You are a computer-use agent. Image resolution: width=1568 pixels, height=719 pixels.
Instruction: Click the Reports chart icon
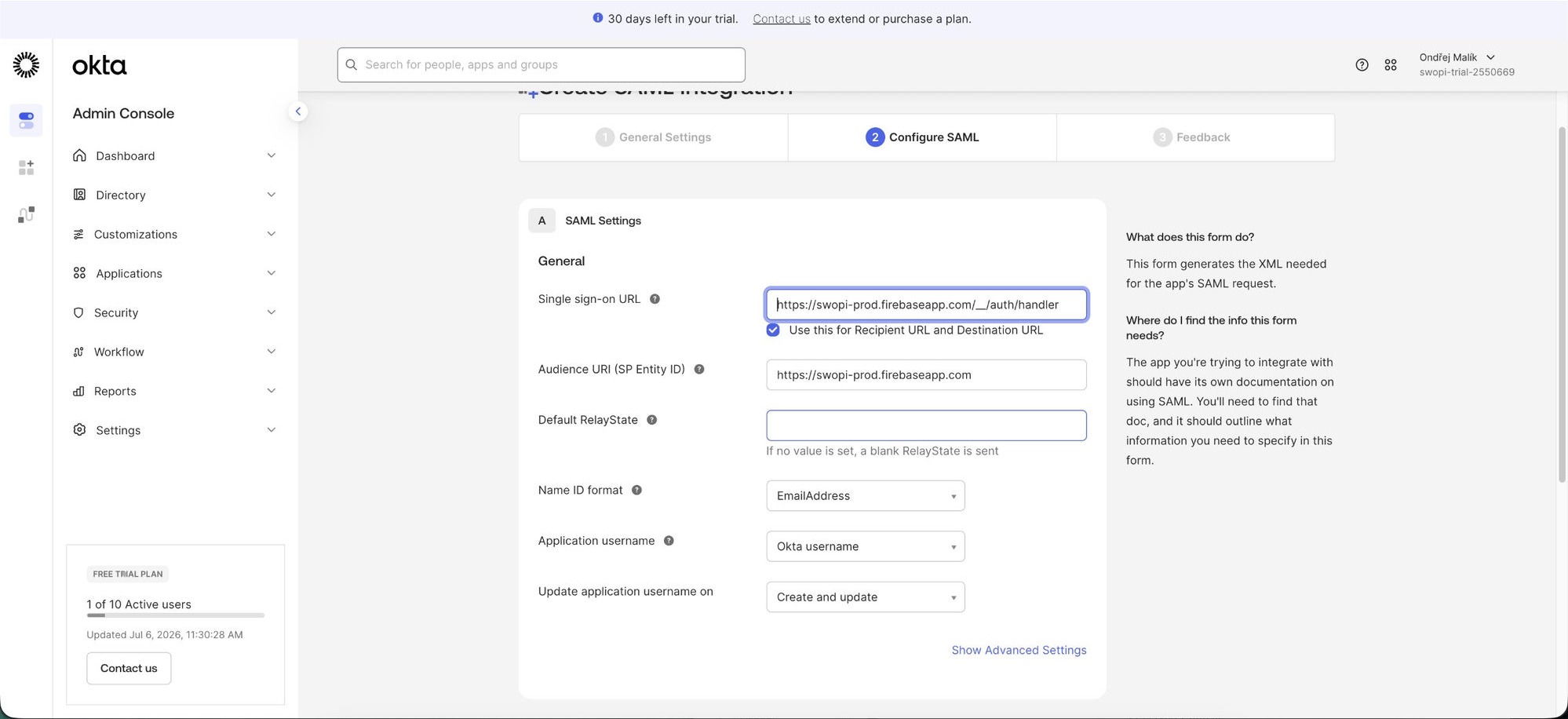[78, 391]
